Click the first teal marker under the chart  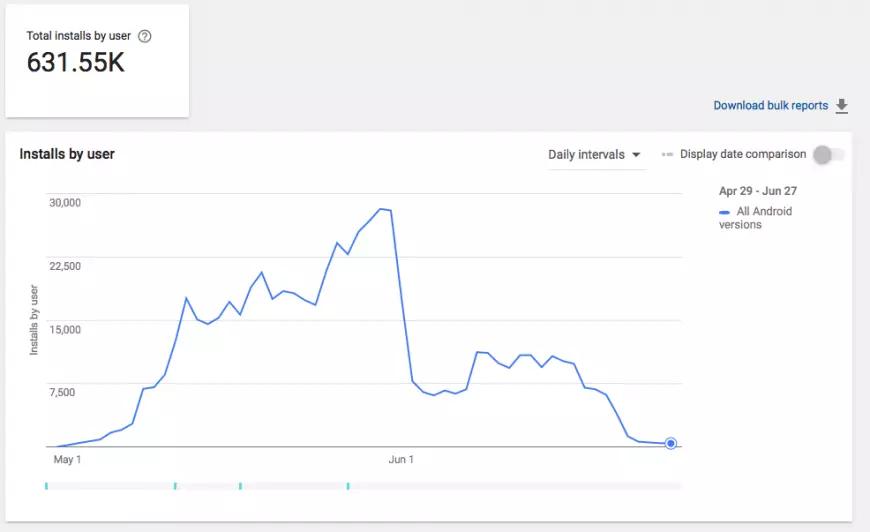point(46,486)
